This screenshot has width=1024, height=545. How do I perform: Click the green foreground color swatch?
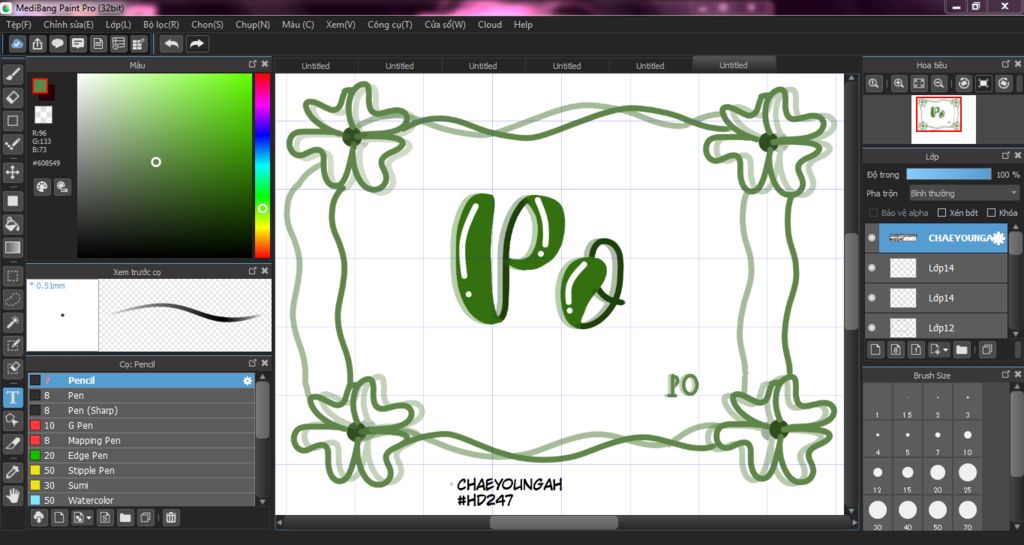point(40,86)
